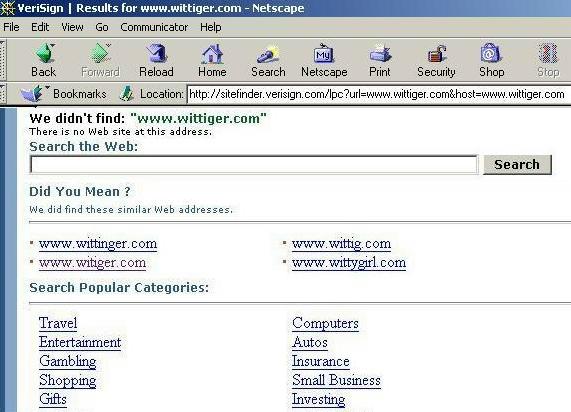The height and width of the screenshot is (412, 571).
Task: Print the page with Print icon
Action: point(380,54)
